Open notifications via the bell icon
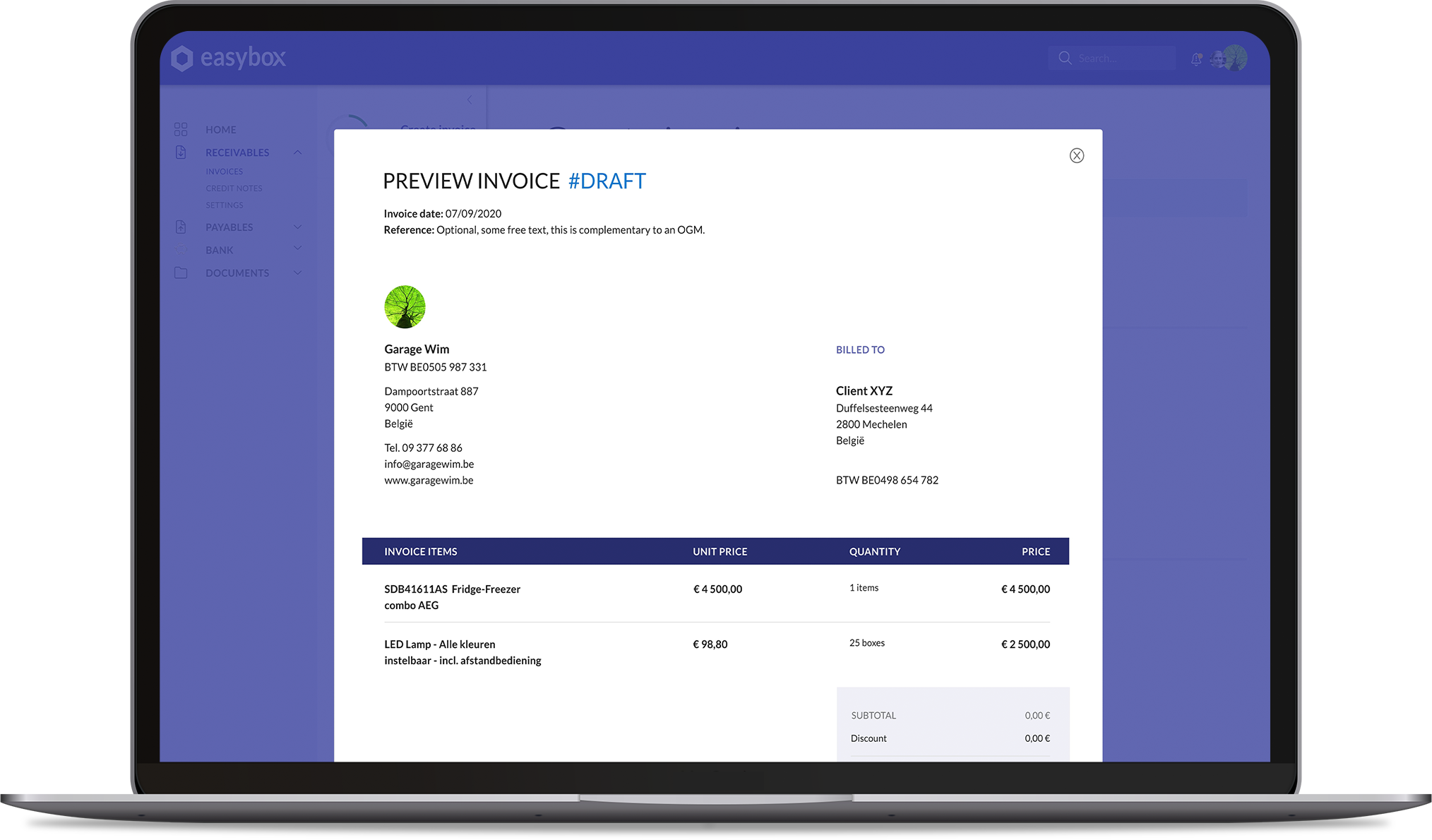Image resolution: width=1432 pixels, height=840 pixels. coord(1195,59)
